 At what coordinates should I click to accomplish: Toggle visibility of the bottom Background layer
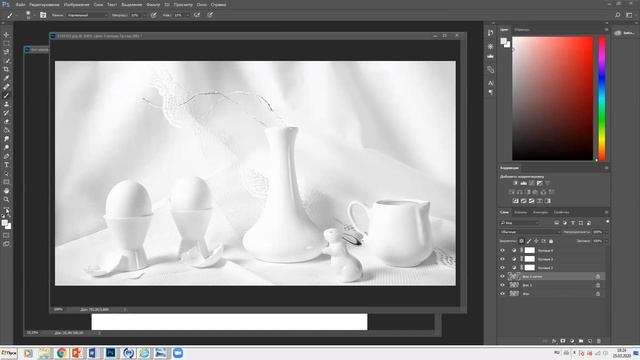point(502,293)
